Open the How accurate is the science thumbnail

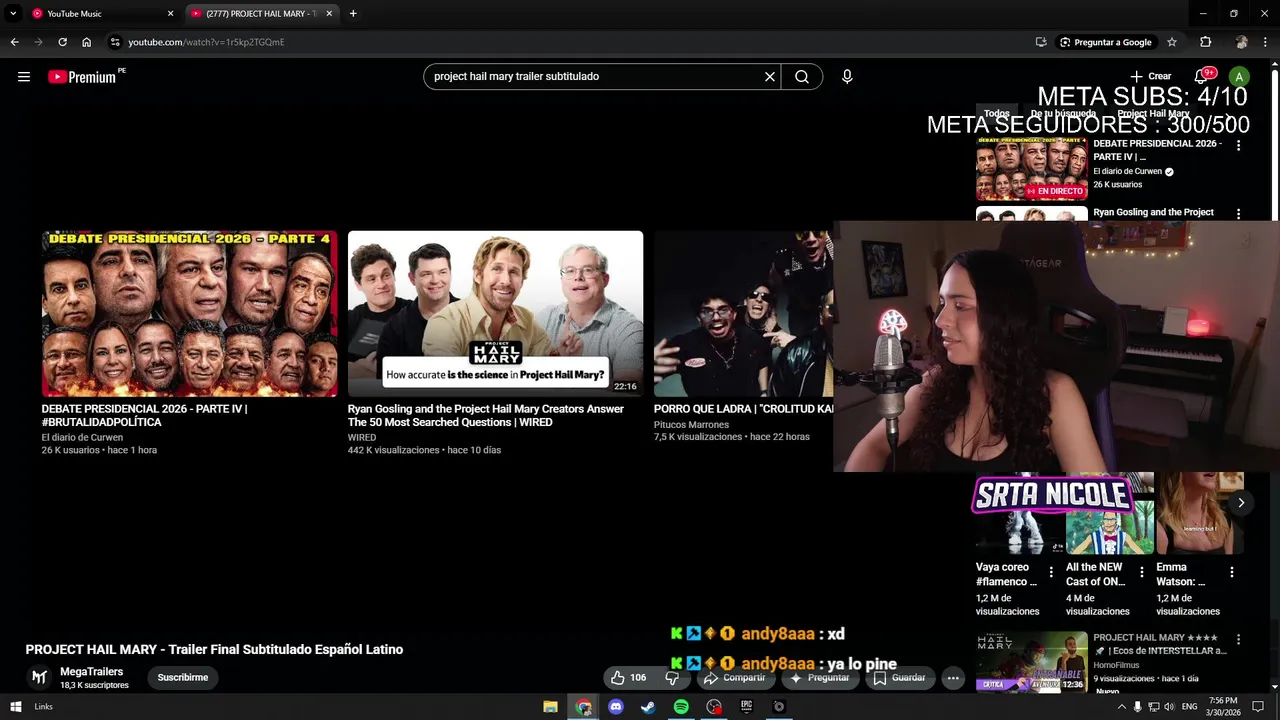click(x=495, y=314)
